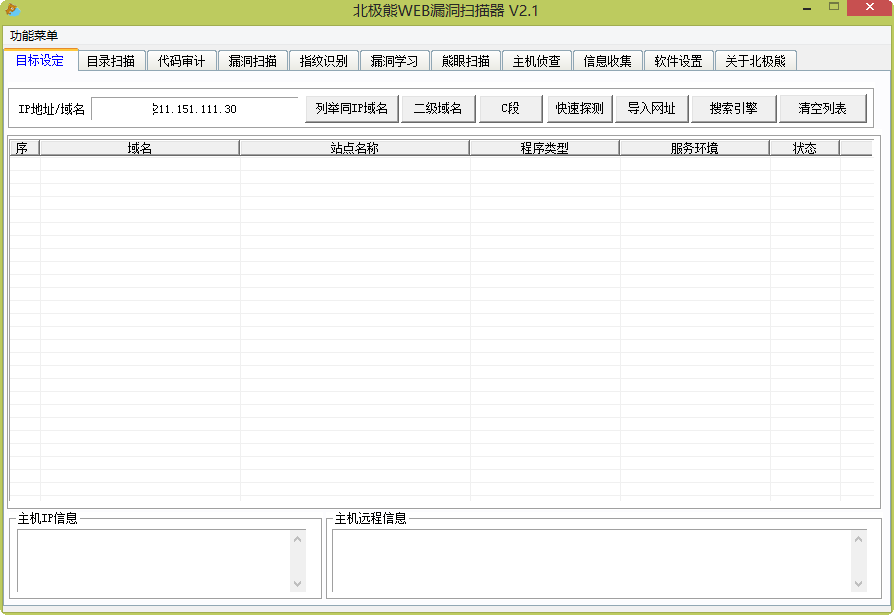Screen dimensions: 894x615
Task: Run the C段 scan button
Action: [510, 109]
